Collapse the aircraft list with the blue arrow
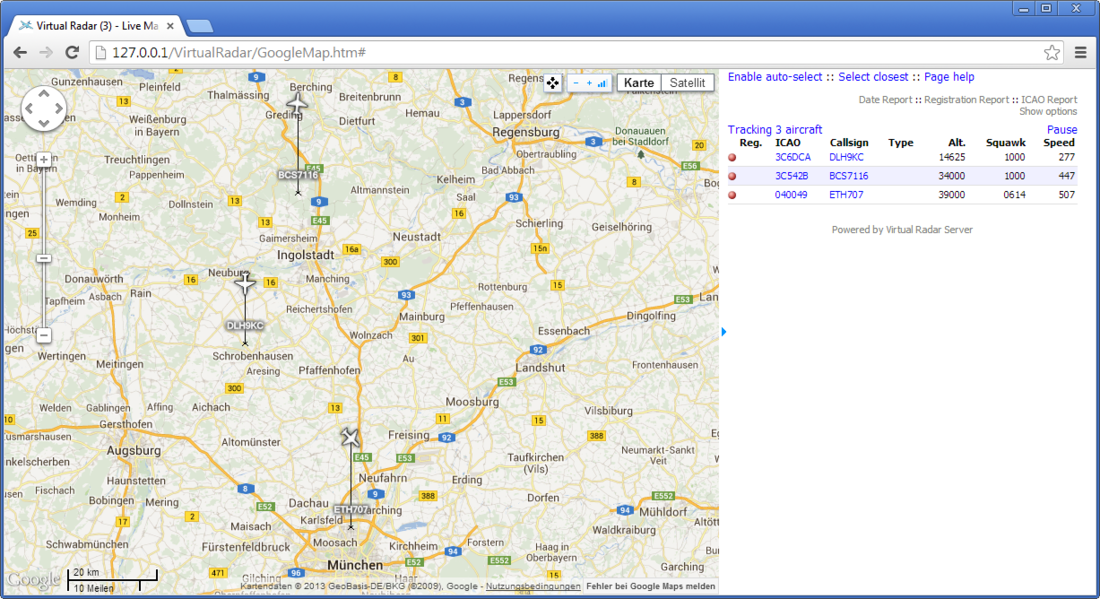 (723, 331)
